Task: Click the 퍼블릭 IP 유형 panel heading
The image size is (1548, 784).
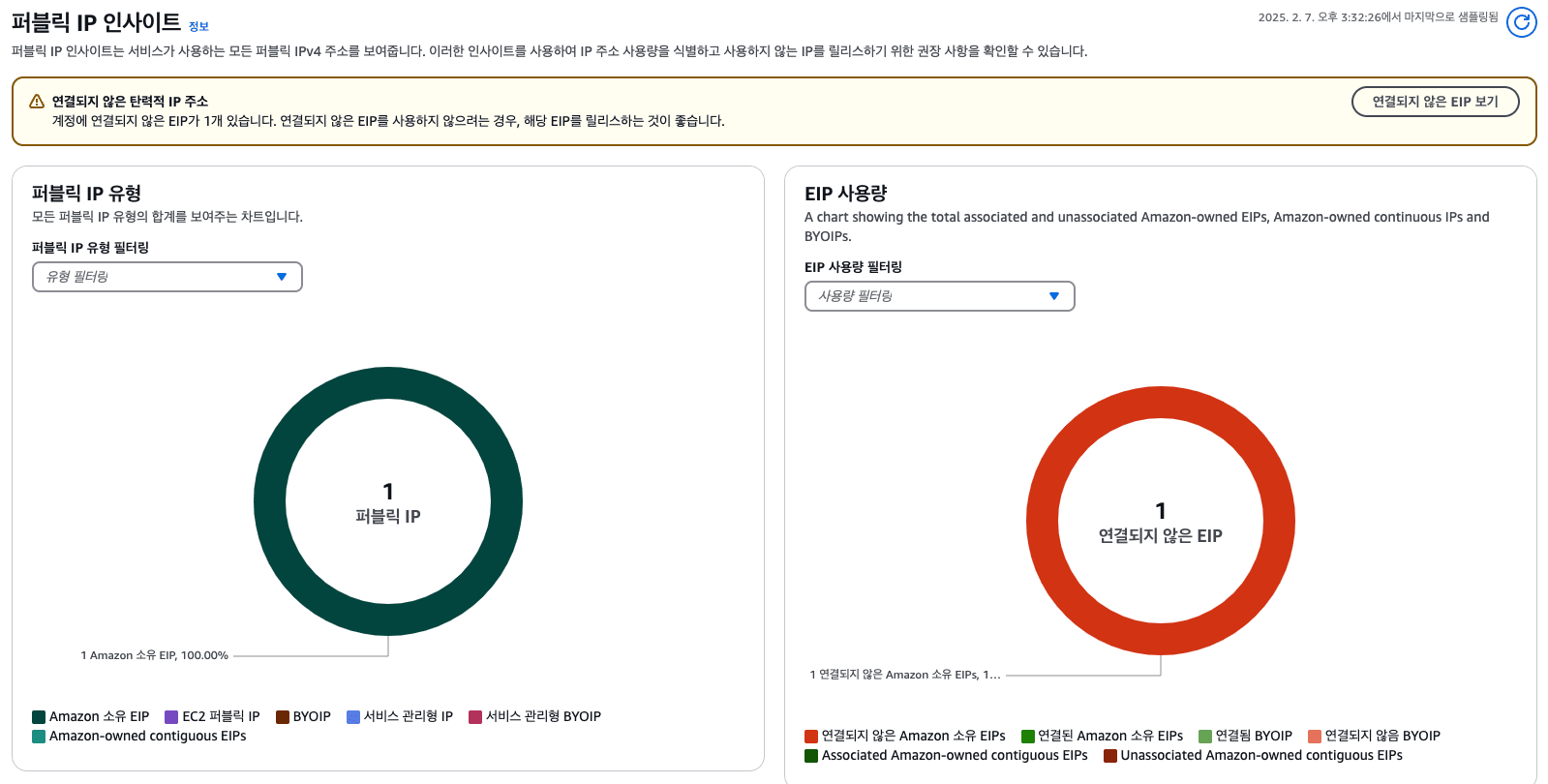Action: pos(87,194)
